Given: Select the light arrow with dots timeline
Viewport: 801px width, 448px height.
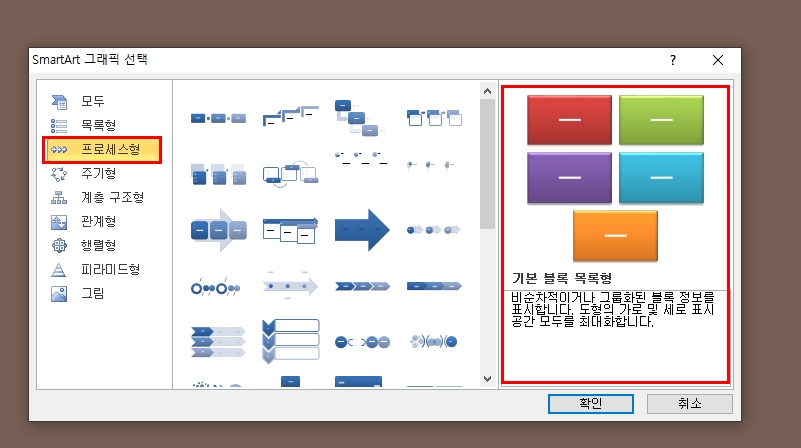Looking at the screenshot, I should 290,286.
